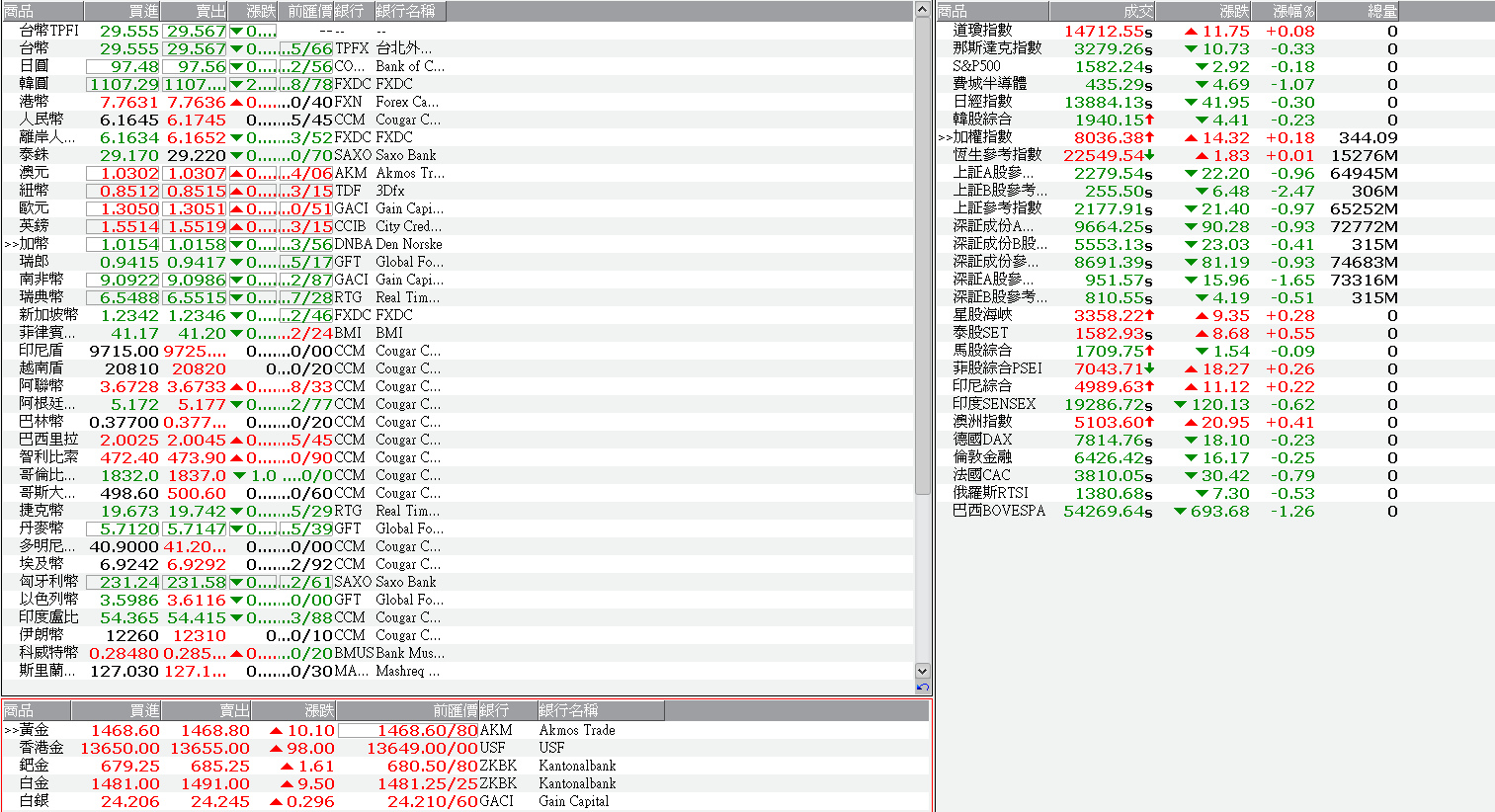Select the 智利比索 currency row

coord(457,457)
